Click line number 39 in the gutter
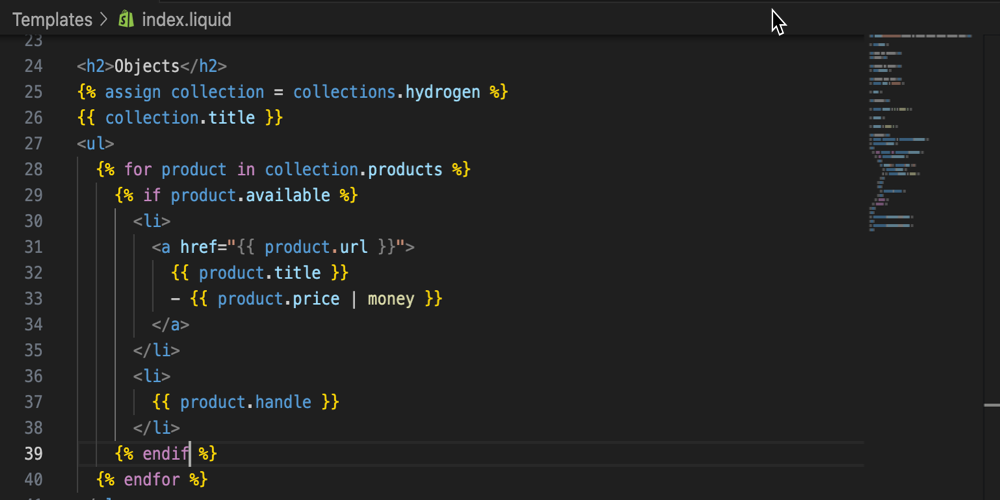 pyautogui.click(x=33, y=453)
